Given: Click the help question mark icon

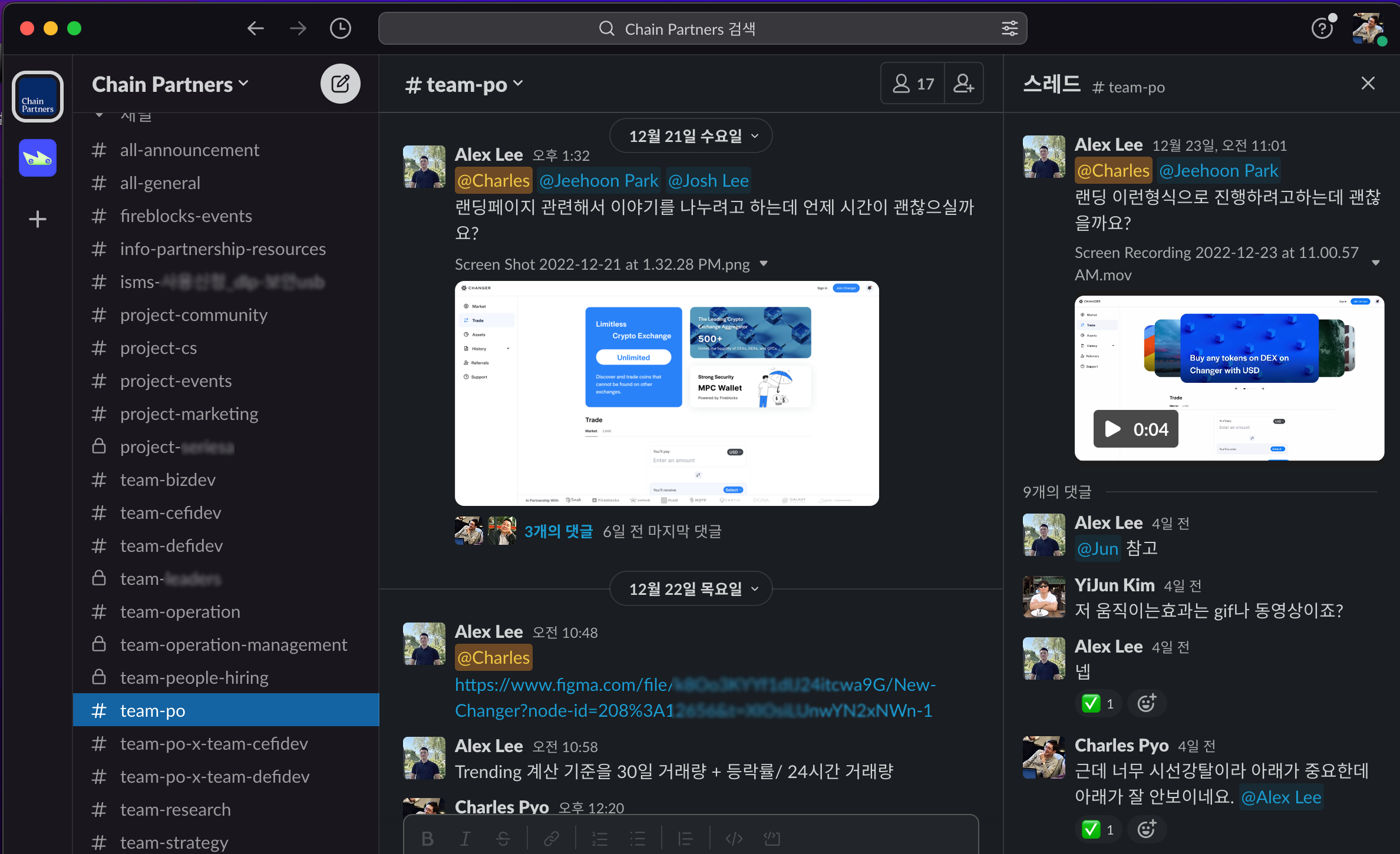Looking at the screenshot, I should click(1322, 28).
